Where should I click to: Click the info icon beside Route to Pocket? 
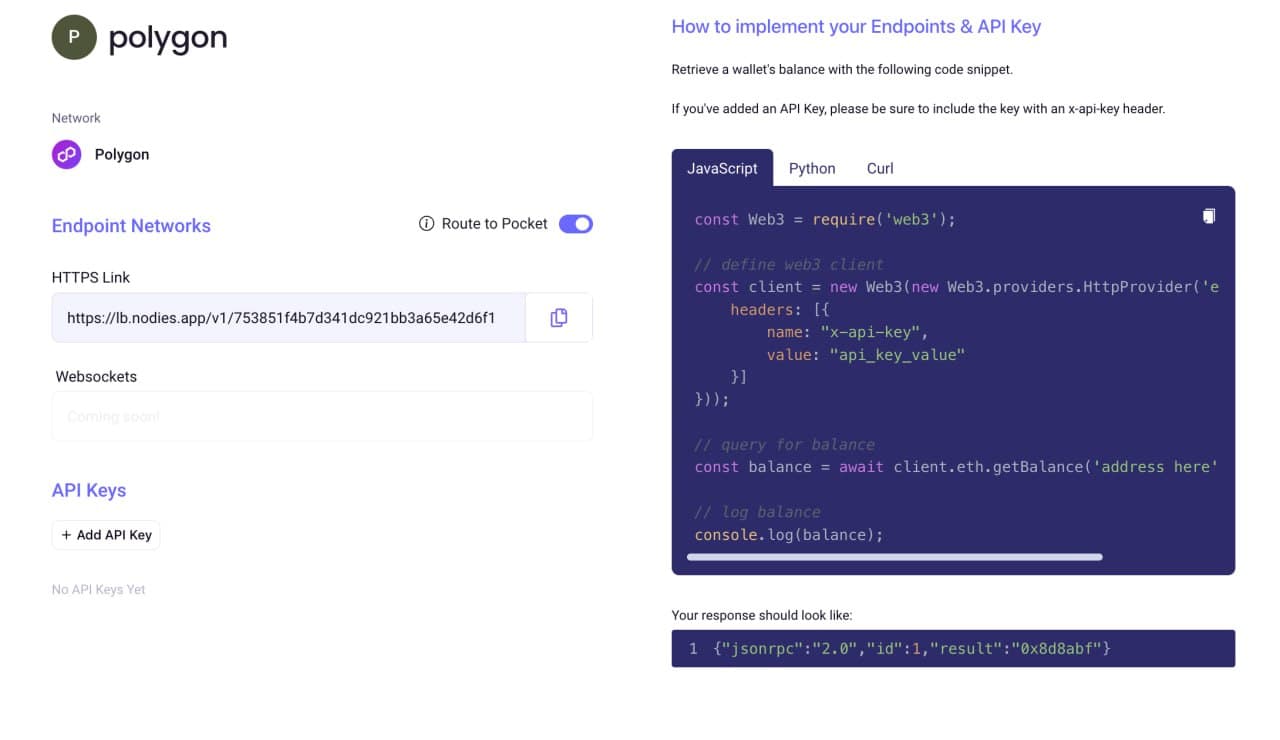pos(426,224)
